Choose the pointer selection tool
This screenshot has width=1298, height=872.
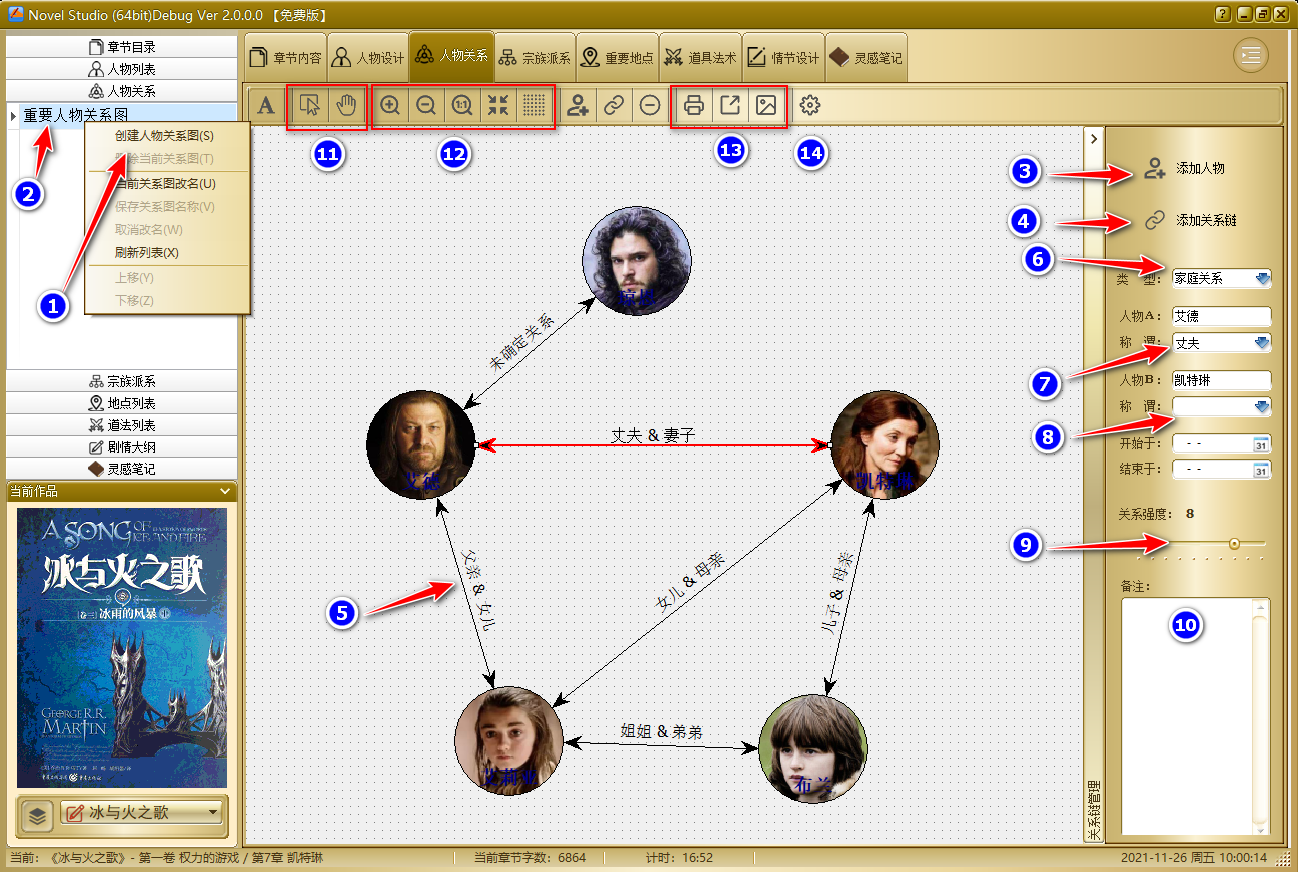pos(310,106)
